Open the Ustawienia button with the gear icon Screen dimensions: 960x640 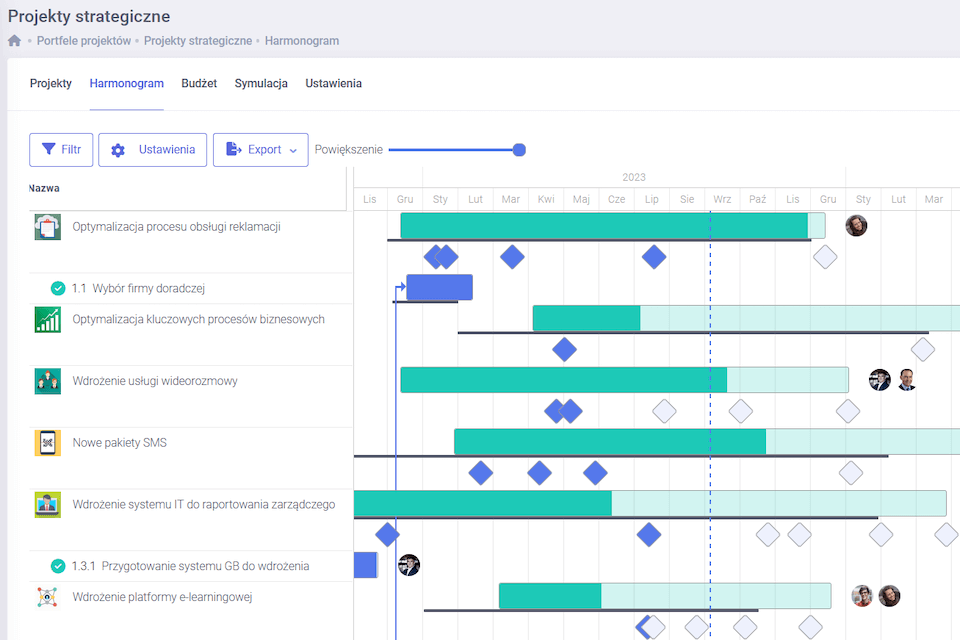click(x=153, y=150)
